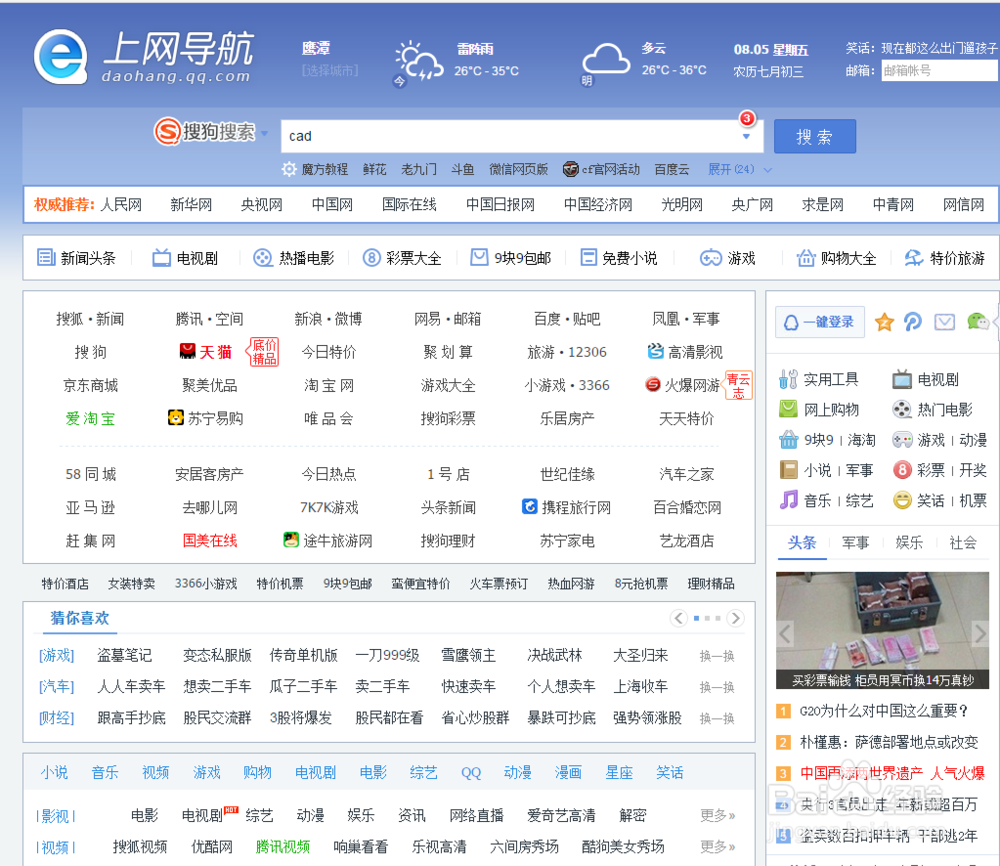The image size is (1000, 866).
Task: Refresh 游戏 row with 换一换
Action: point(717,656)
